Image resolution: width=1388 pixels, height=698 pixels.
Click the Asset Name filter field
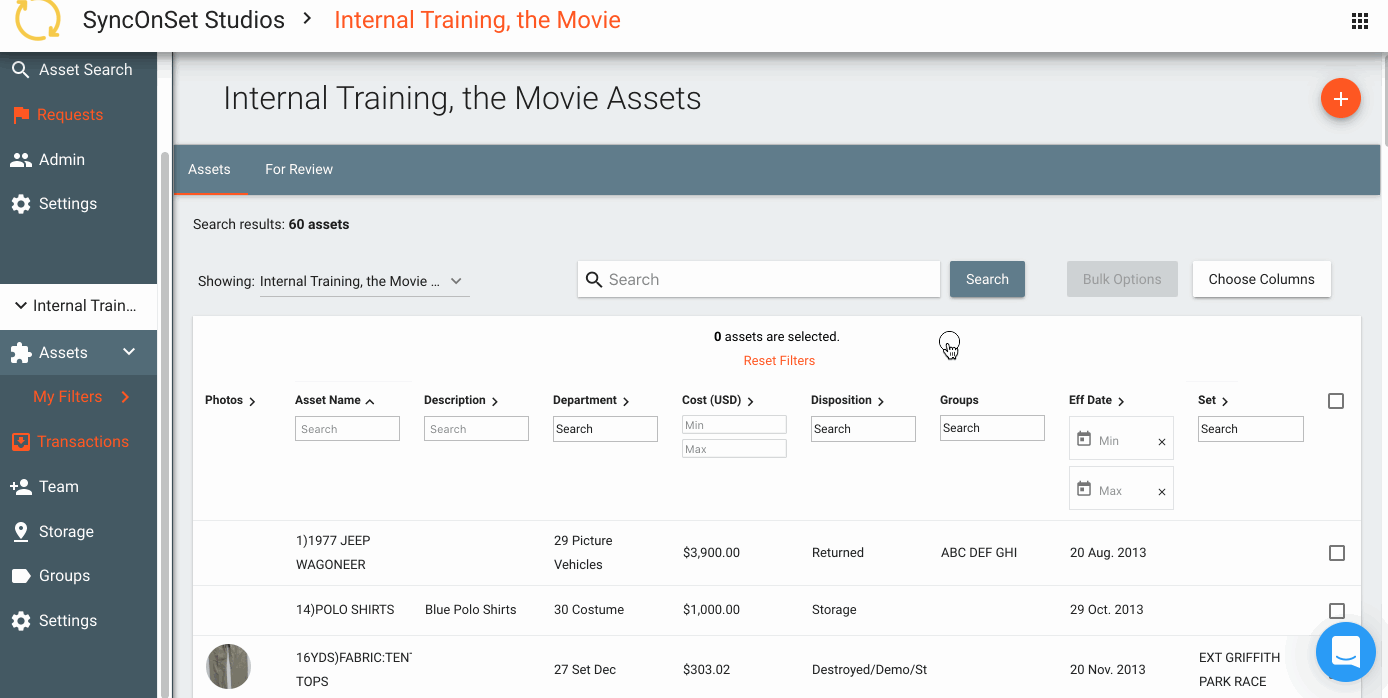pyautogui.click(x=347, y=429)
